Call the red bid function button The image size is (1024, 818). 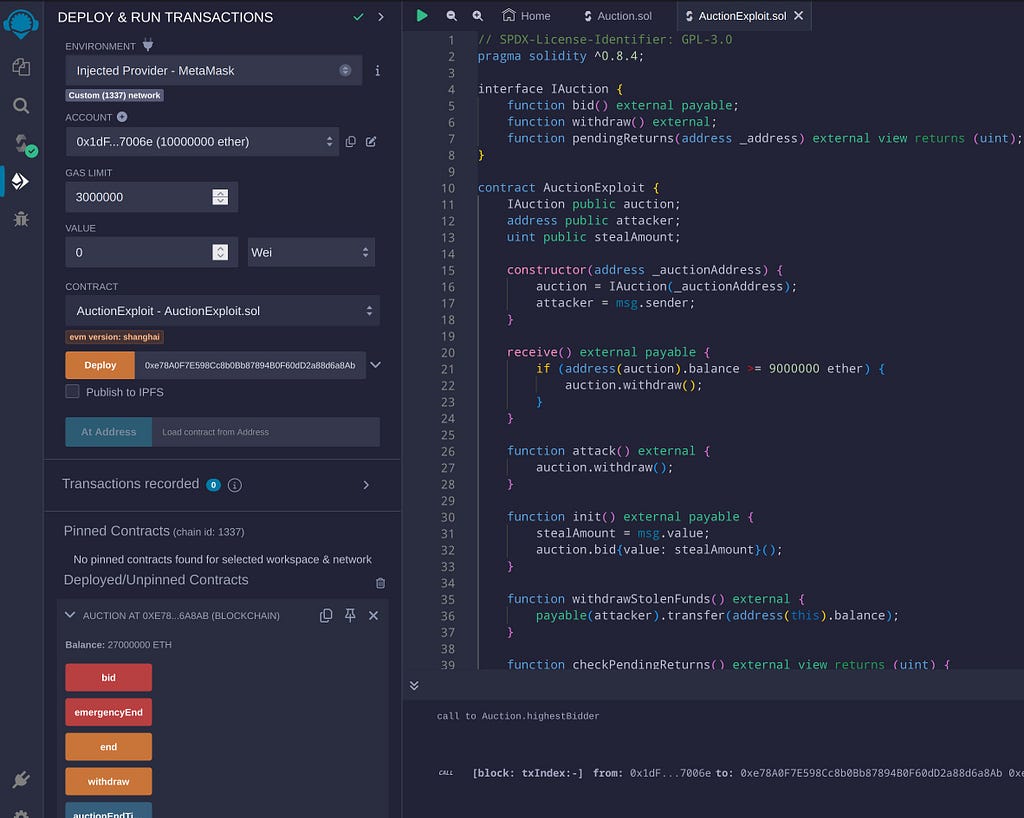[x=108, y=678]
